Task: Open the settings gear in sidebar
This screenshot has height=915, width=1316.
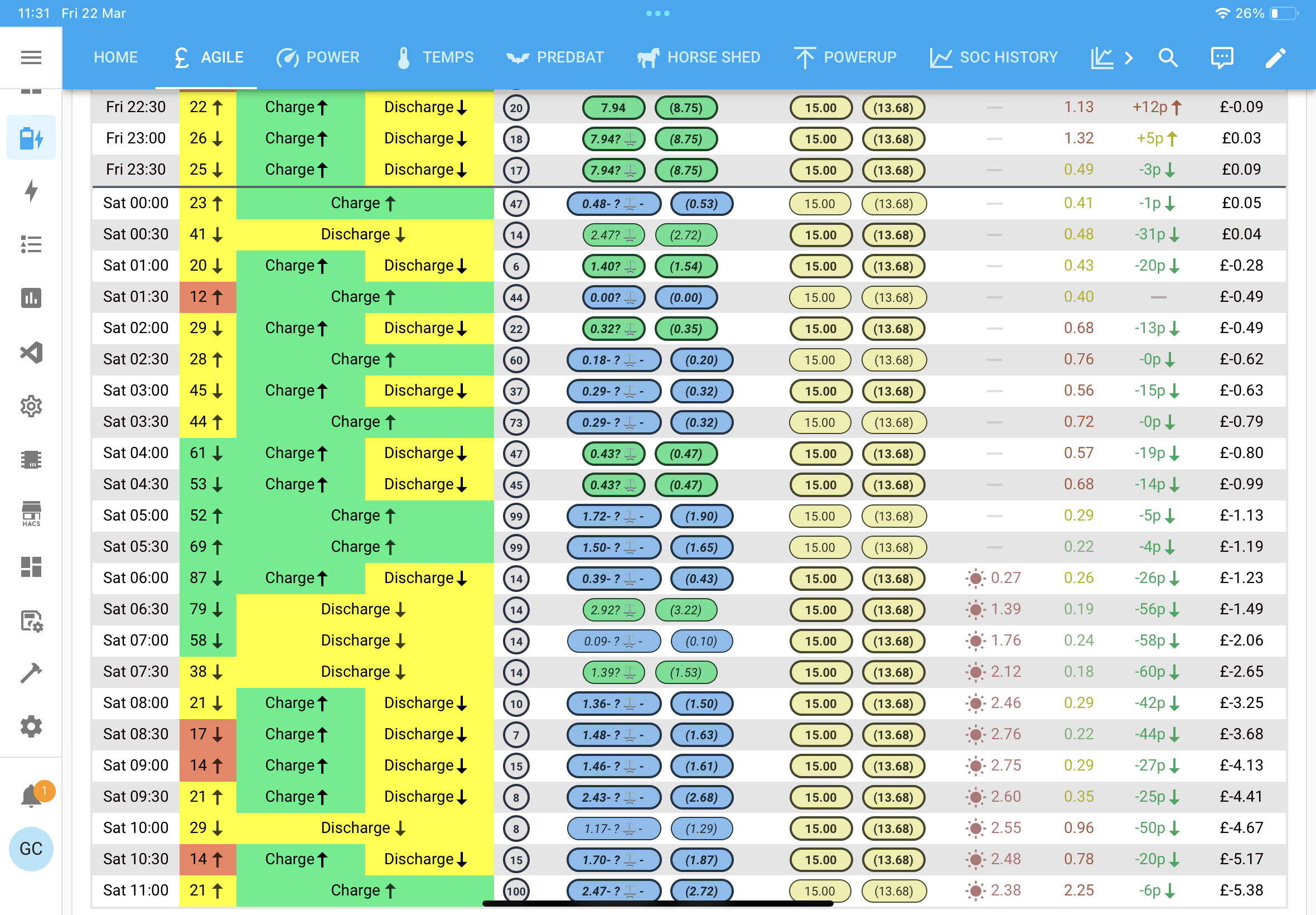Action: [31, 726]
